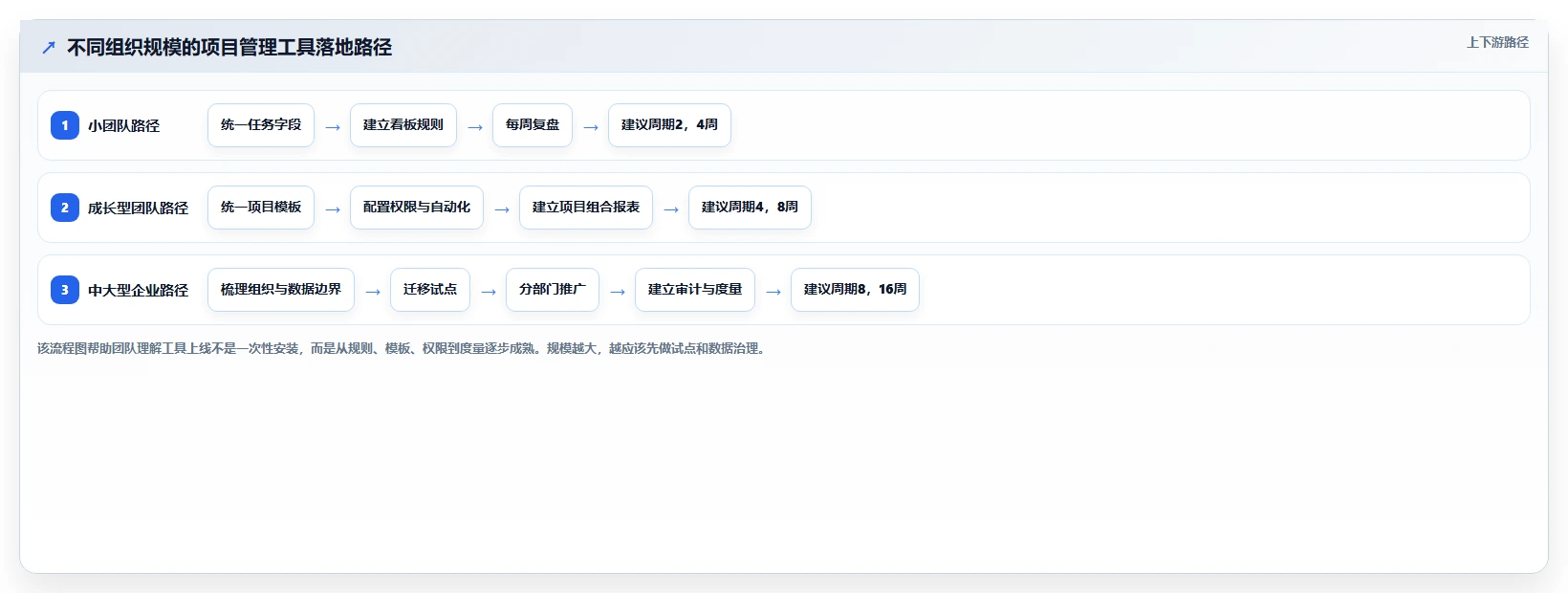Select the 配置权限与自动化 step

(x=417, y=208)
